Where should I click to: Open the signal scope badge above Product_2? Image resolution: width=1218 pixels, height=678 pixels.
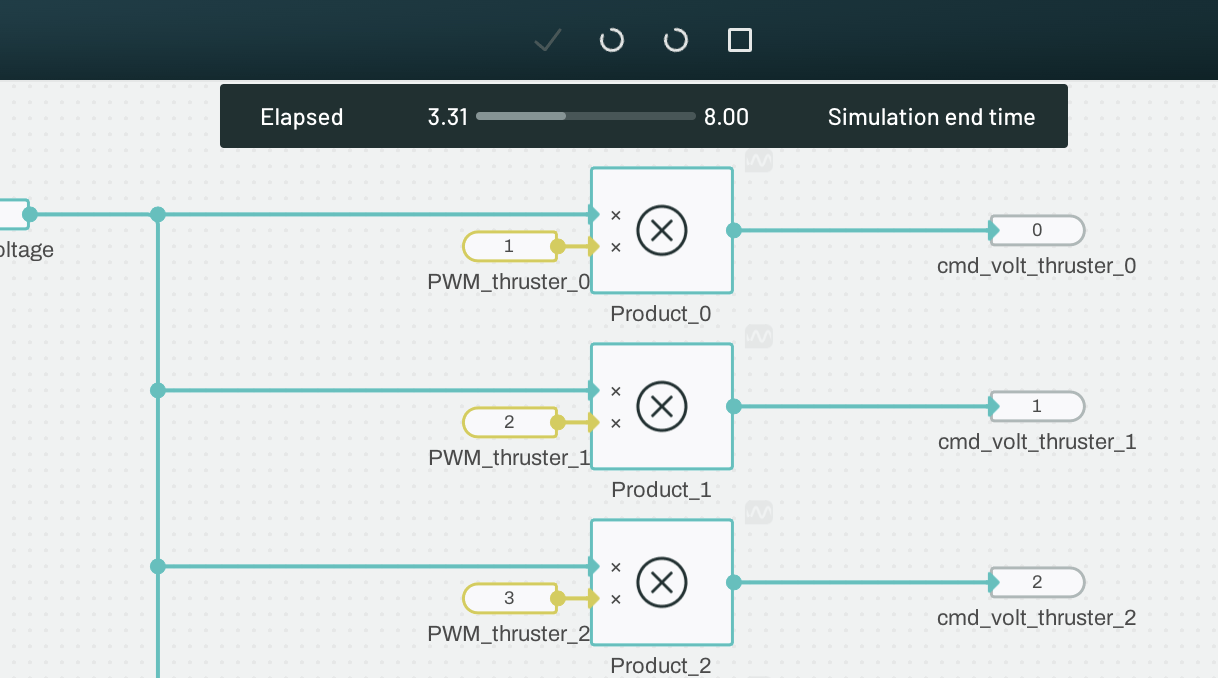pyautogui.click(x=758, y=511)
